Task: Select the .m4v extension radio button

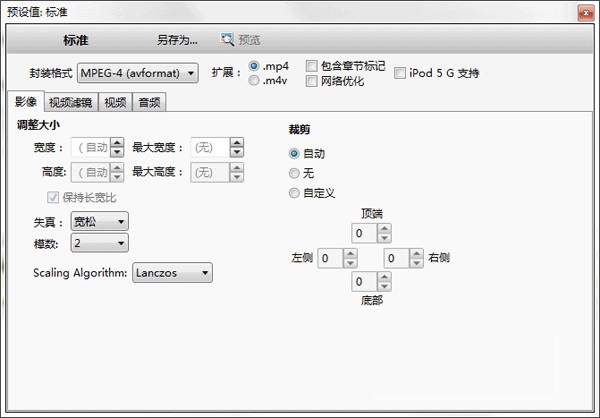Action: [254, 80]
